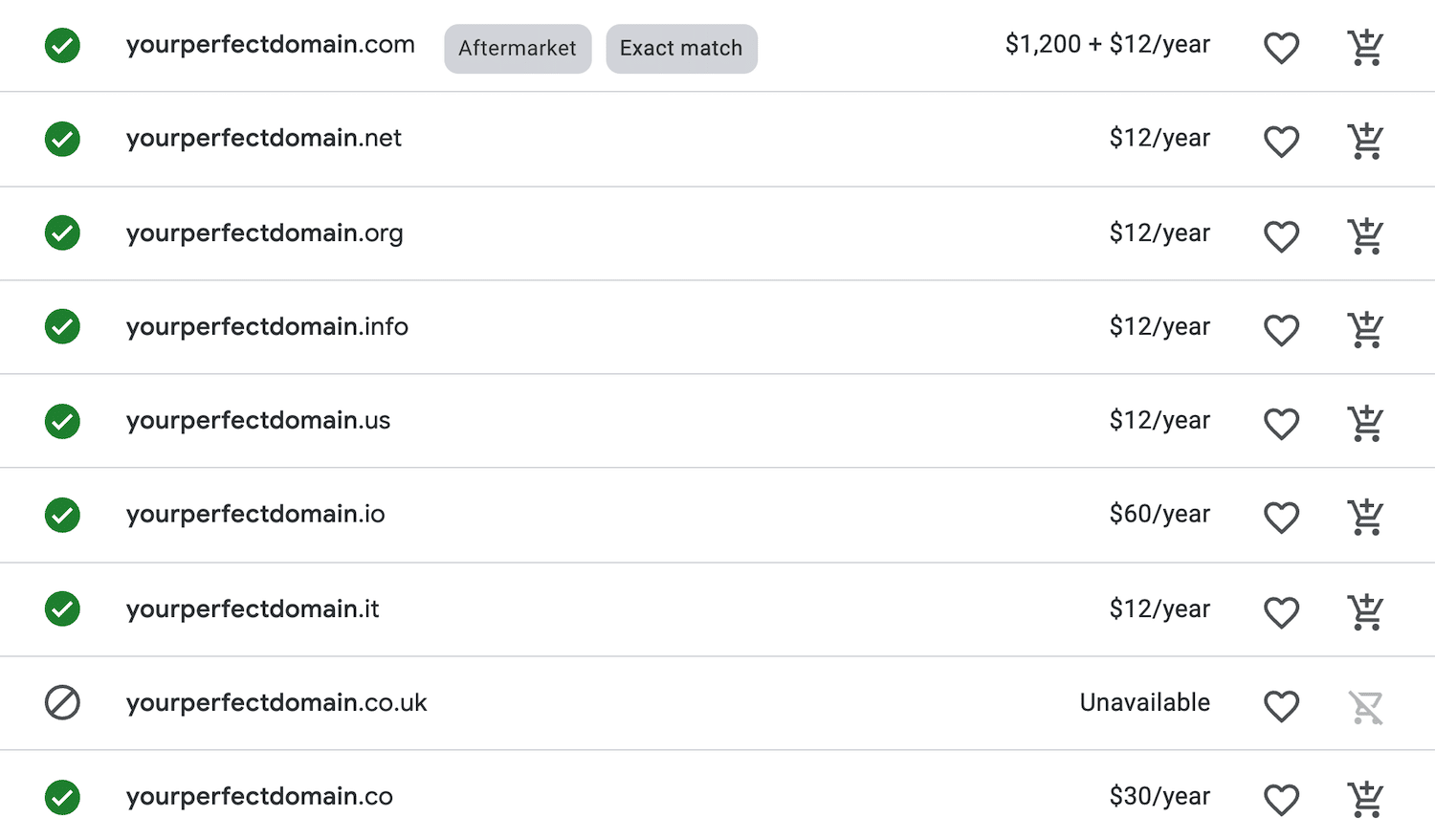
Task: Click the $1,200 + $12/year price text
Action: pyautogui.click(x=1107, y=44)
